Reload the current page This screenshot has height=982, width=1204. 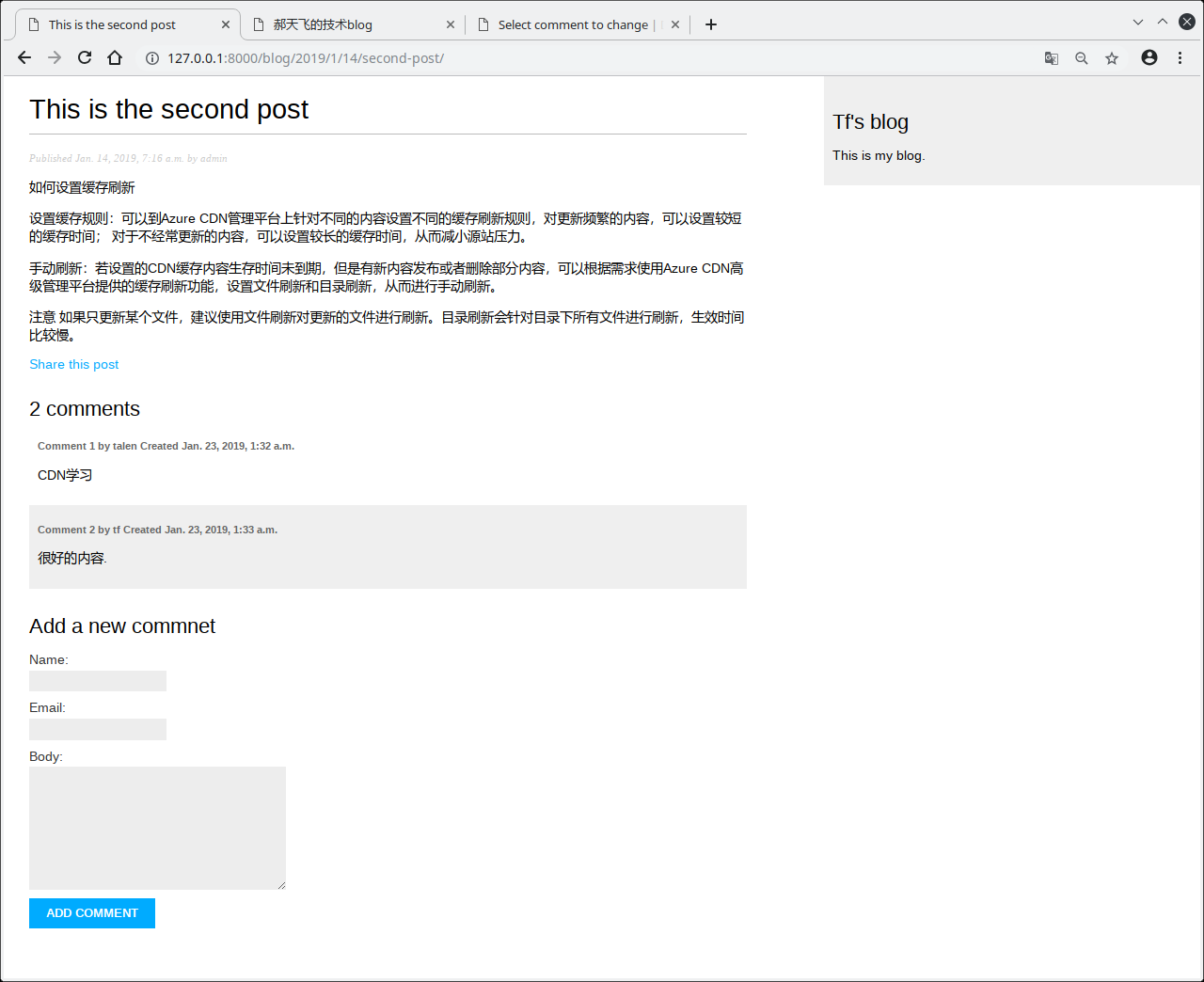[85, 58]
